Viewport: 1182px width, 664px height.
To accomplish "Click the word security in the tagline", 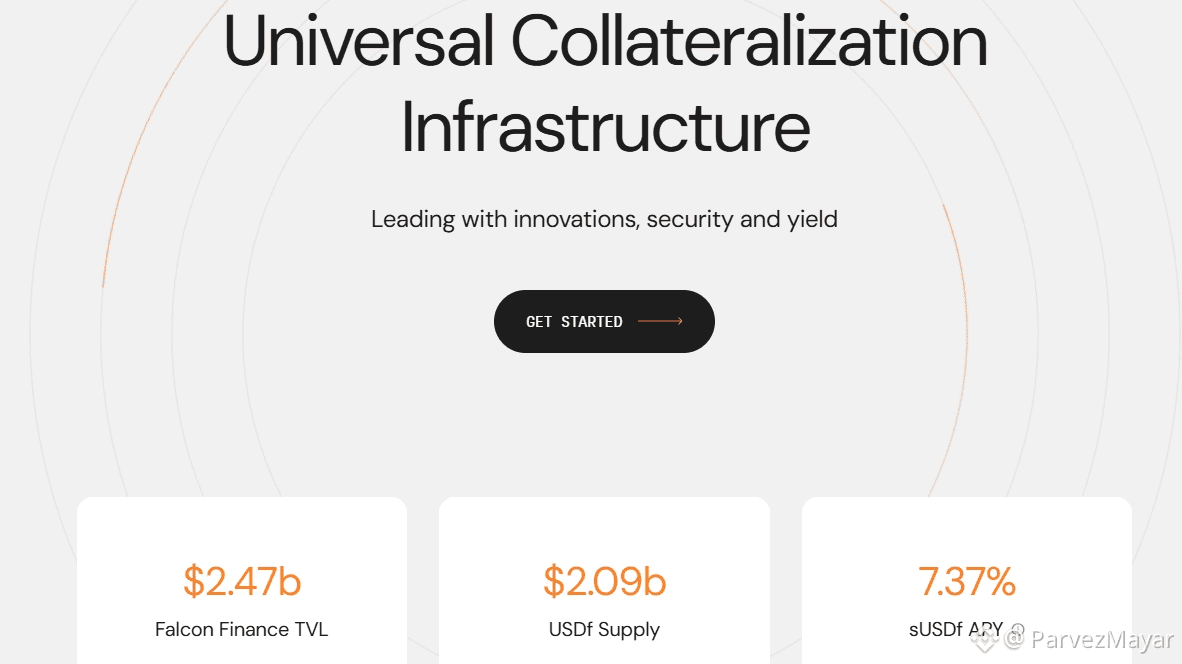I will click(690, 219).
